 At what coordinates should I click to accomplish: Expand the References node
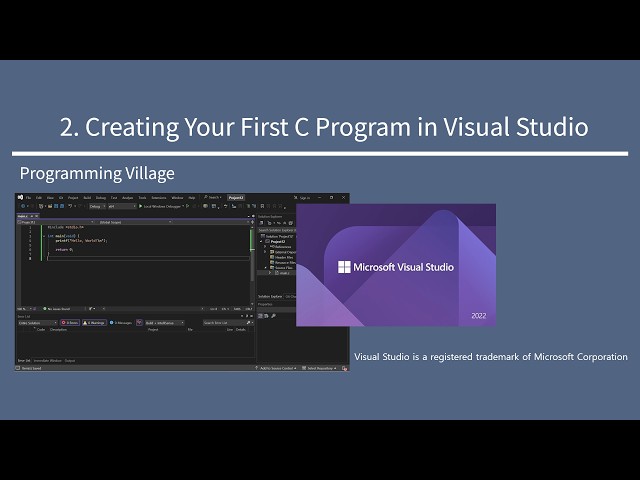pos(265,247)
